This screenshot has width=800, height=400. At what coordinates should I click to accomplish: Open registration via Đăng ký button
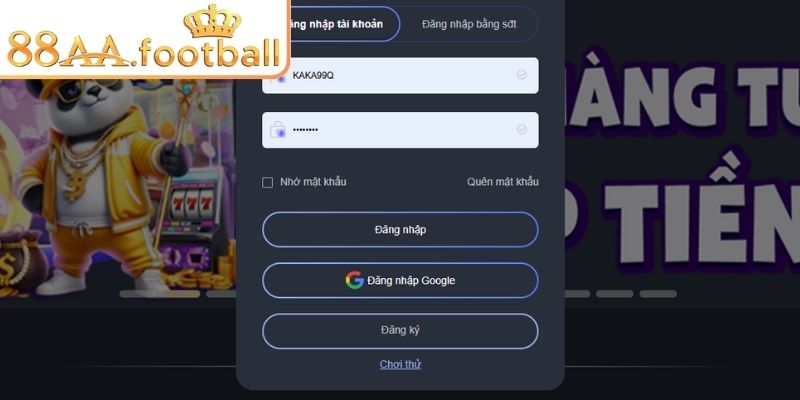(400, 331)
